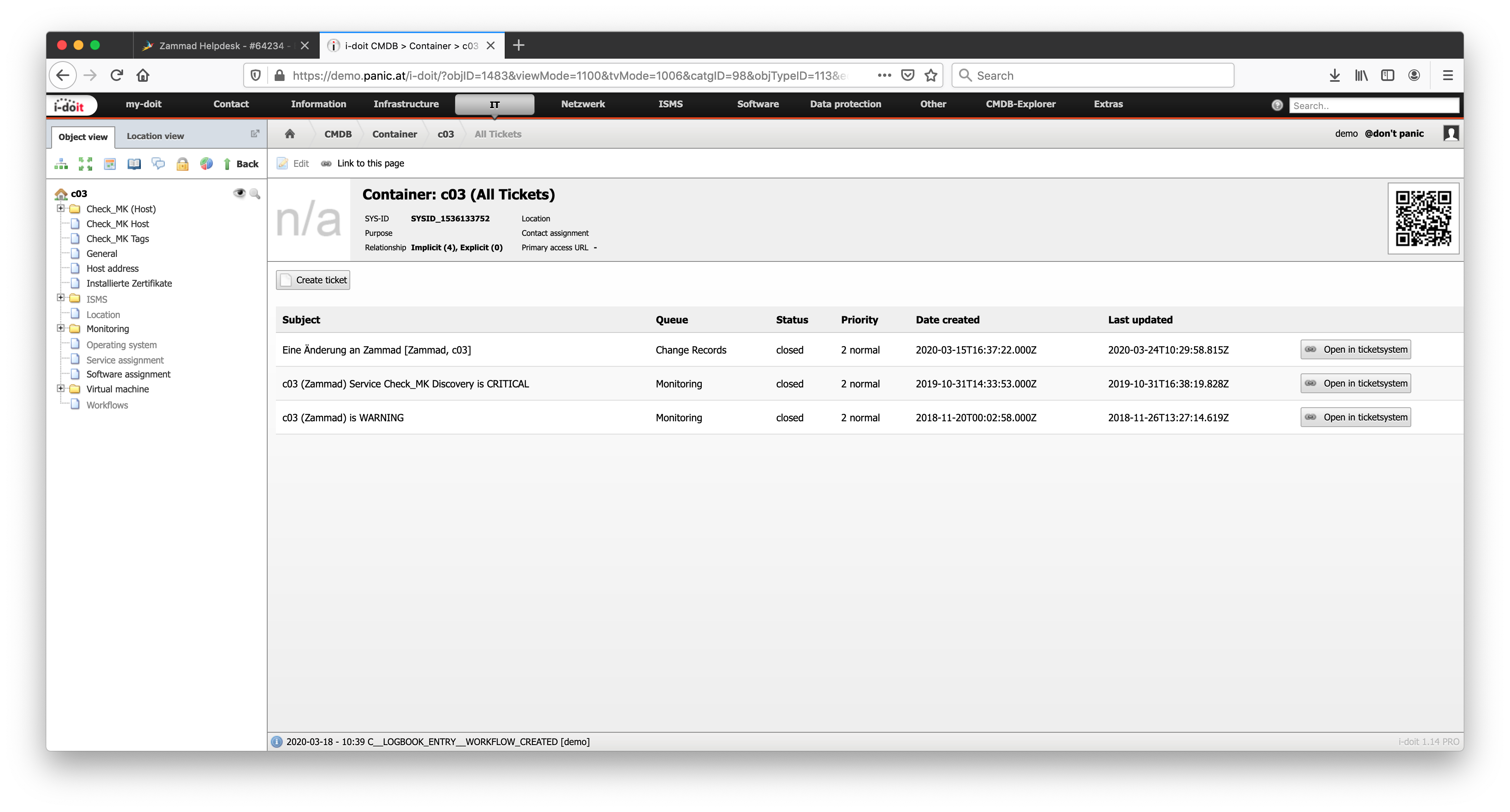The image size is (1510, 812).
Task: Click the speech bubbles icon in sidebar toolbar
Action: click(x=158, y=164)
